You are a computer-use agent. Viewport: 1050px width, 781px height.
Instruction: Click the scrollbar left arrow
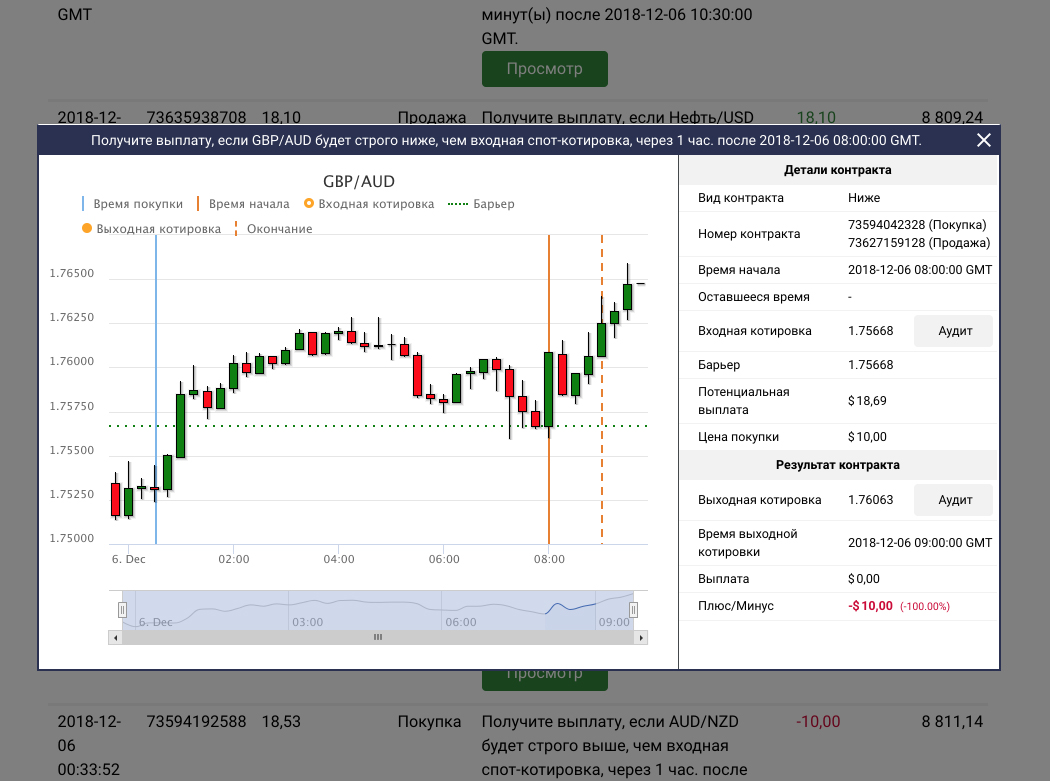tap(114, 637)
